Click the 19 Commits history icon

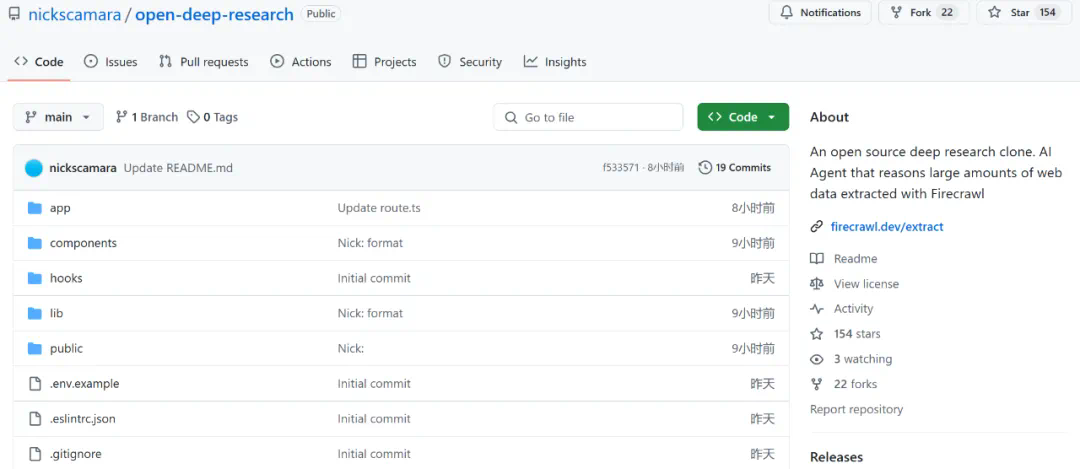coord(705,168)
